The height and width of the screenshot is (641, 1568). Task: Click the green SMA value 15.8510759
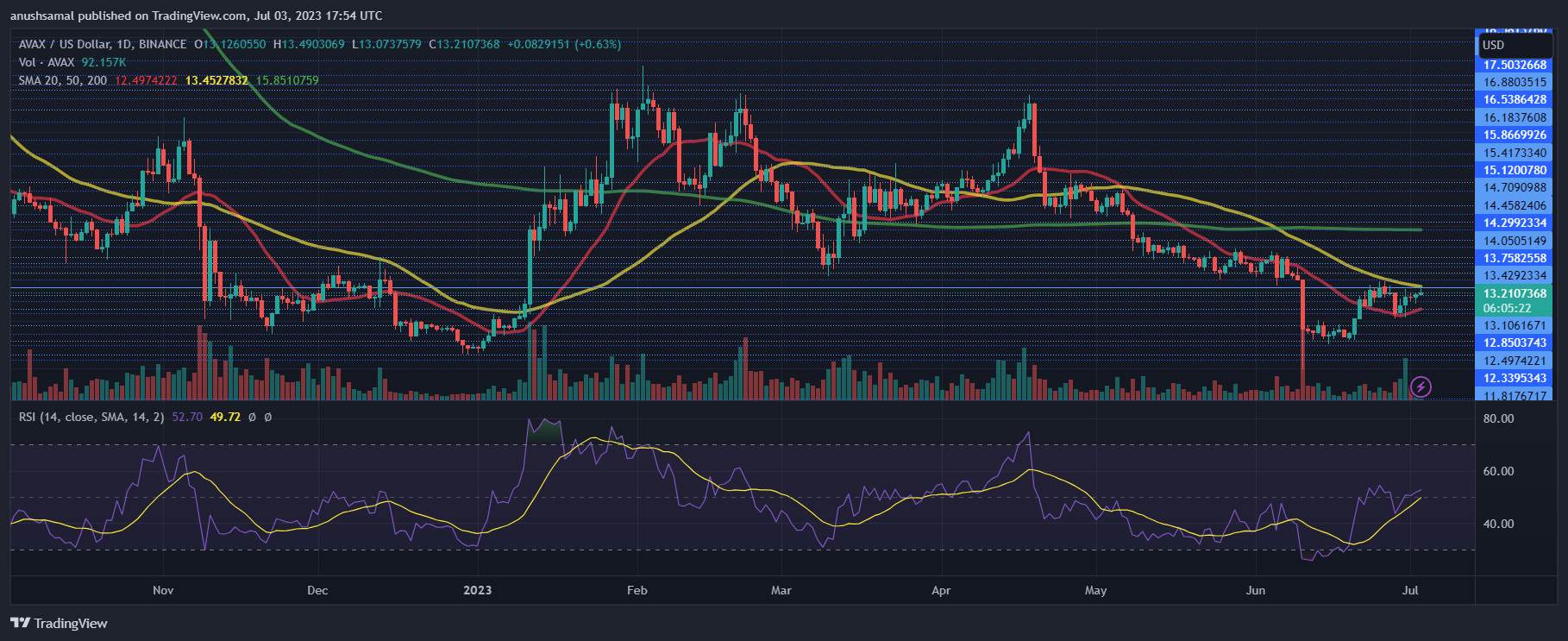pyautogui.click(x=287, y=80)
